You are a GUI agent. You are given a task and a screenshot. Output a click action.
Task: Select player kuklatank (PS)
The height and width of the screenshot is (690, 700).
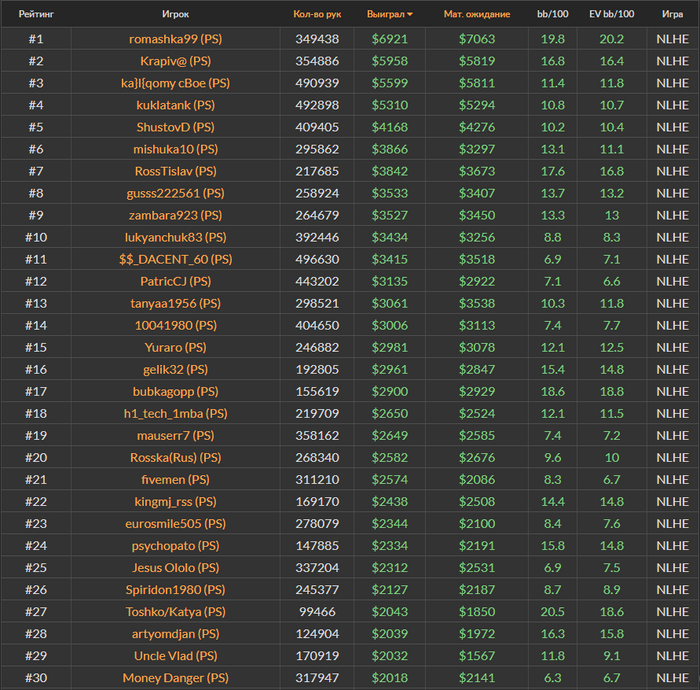point(175,105)
